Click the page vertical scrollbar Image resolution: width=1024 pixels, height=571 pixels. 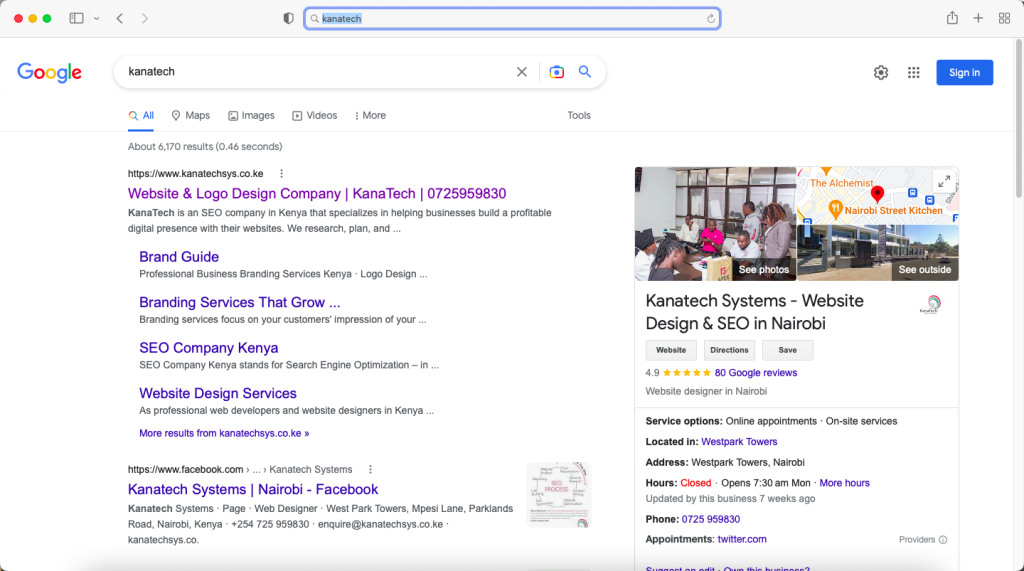coord(1019,118)
